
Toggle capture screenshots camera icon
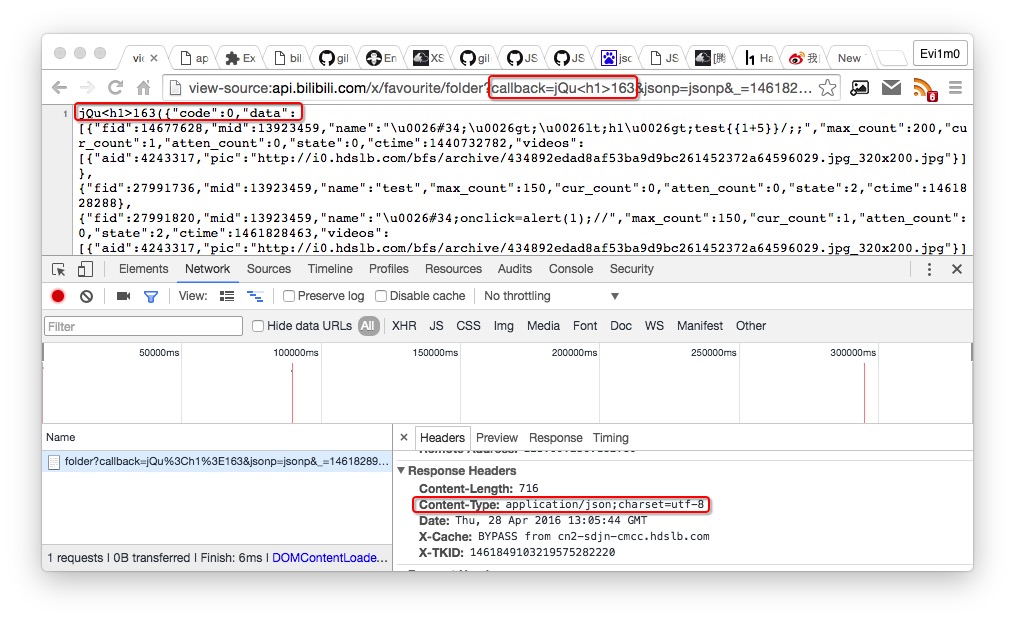pos(123,296)
